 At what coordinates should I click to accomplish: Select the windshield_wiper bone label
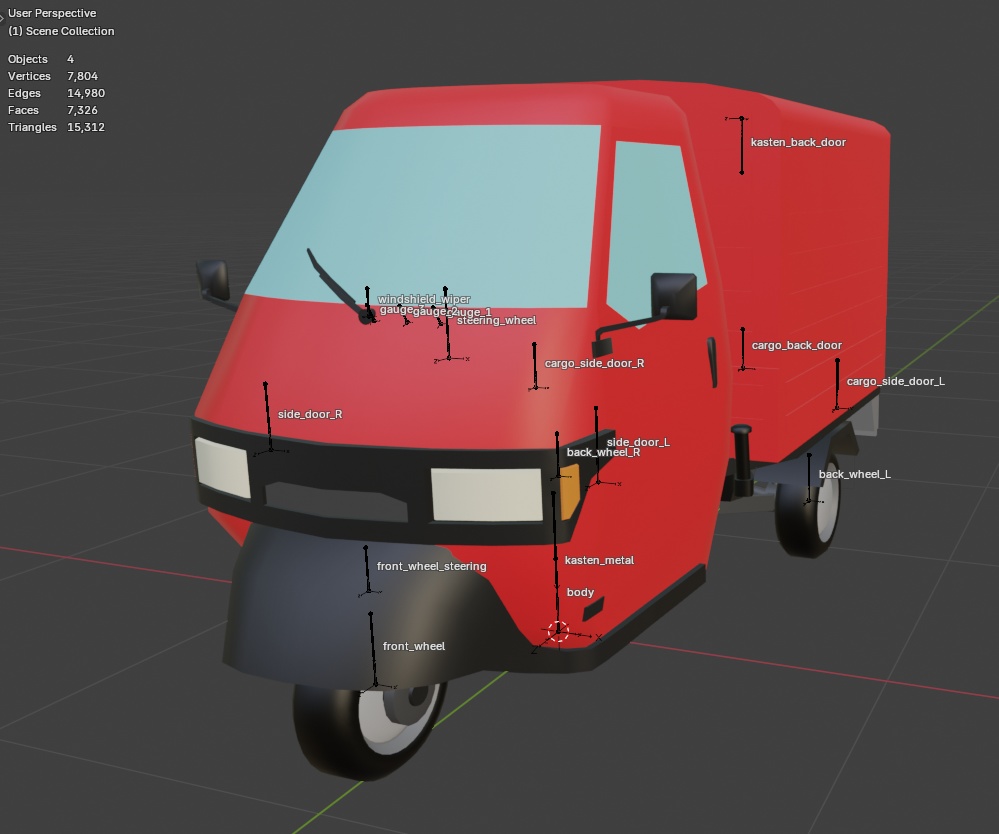(x=424, y=299)
